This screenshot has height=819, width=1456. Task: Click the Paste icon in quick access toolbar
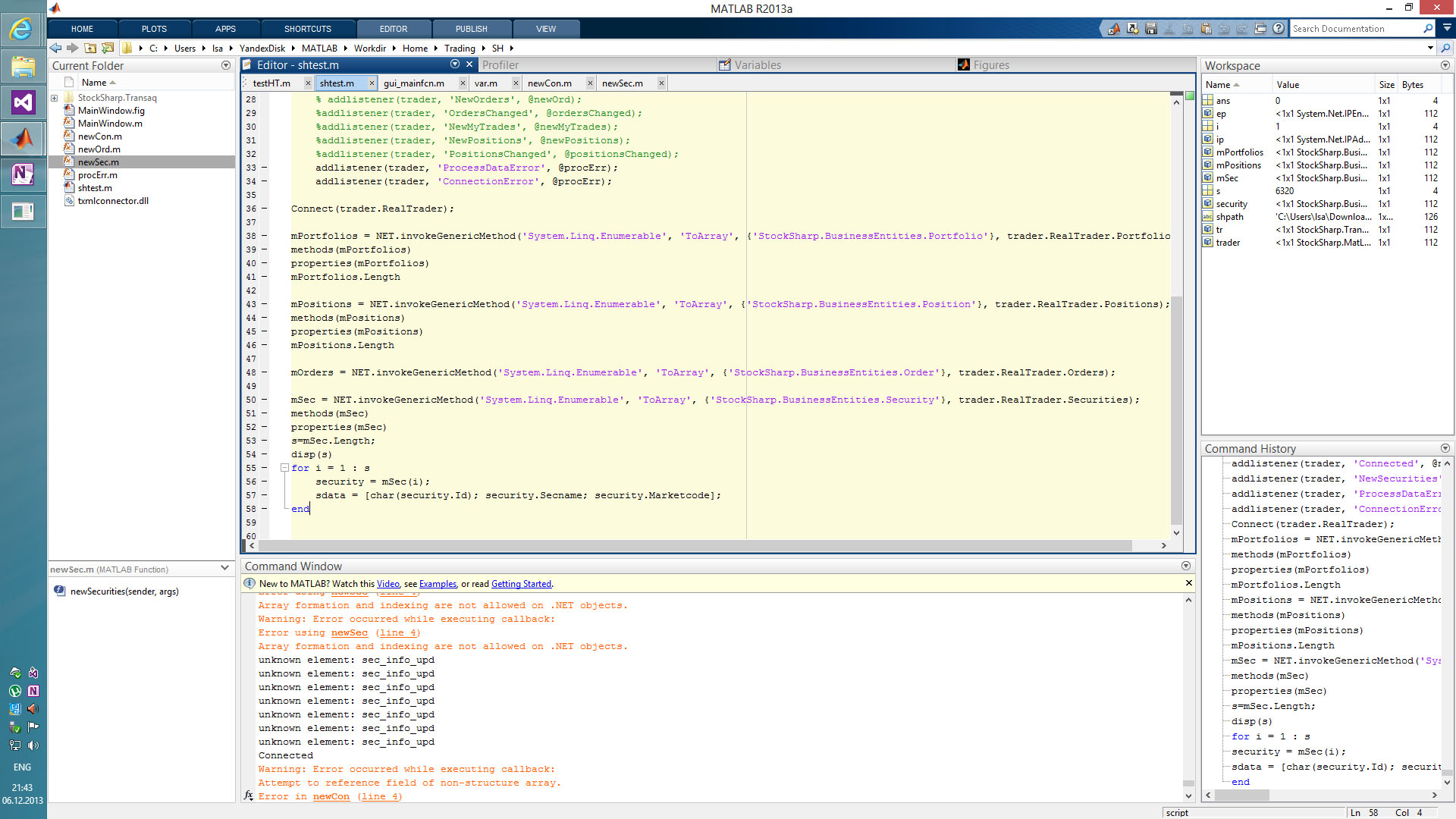(x=1206, y=29)
